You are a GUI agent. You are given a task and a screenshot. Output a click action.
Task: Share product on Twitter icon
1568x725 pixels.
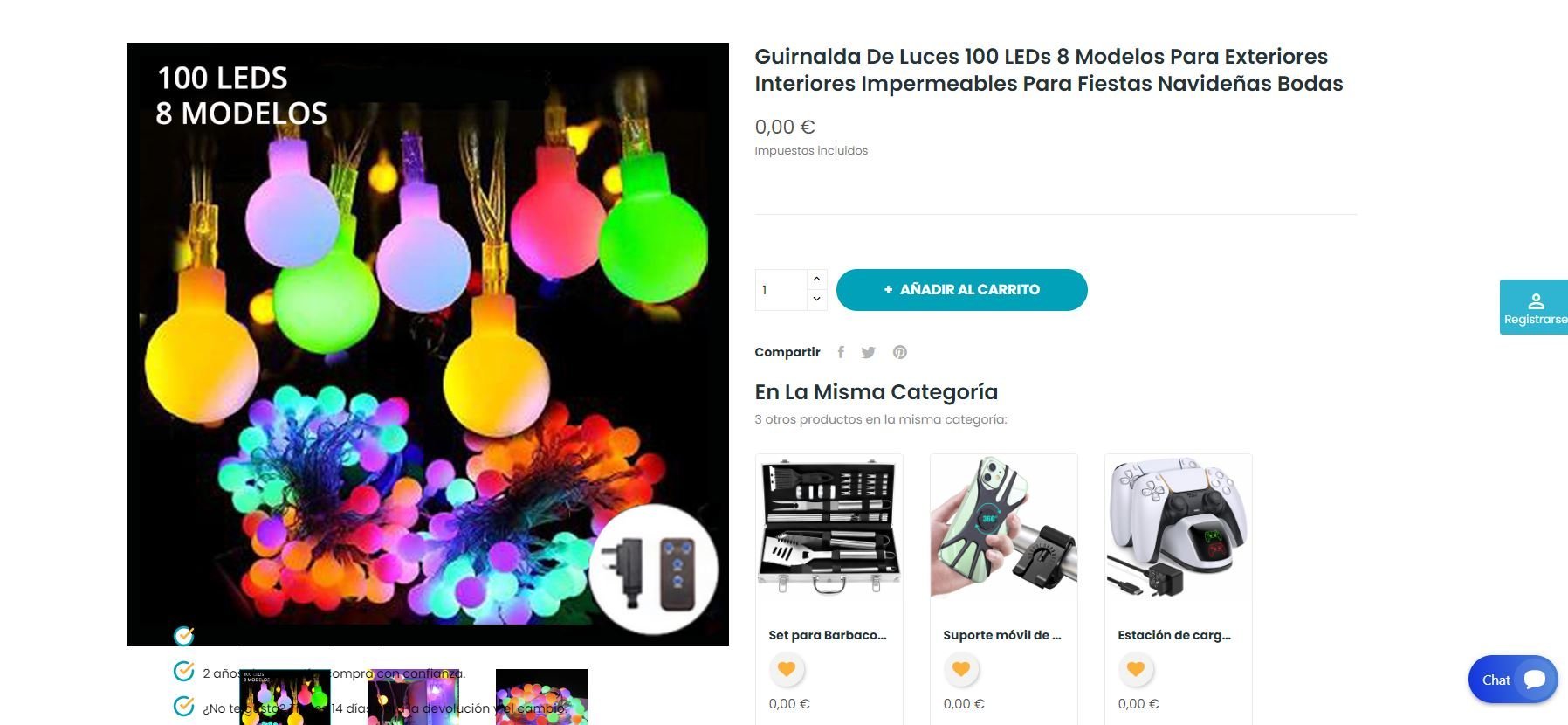coord(869,352)
